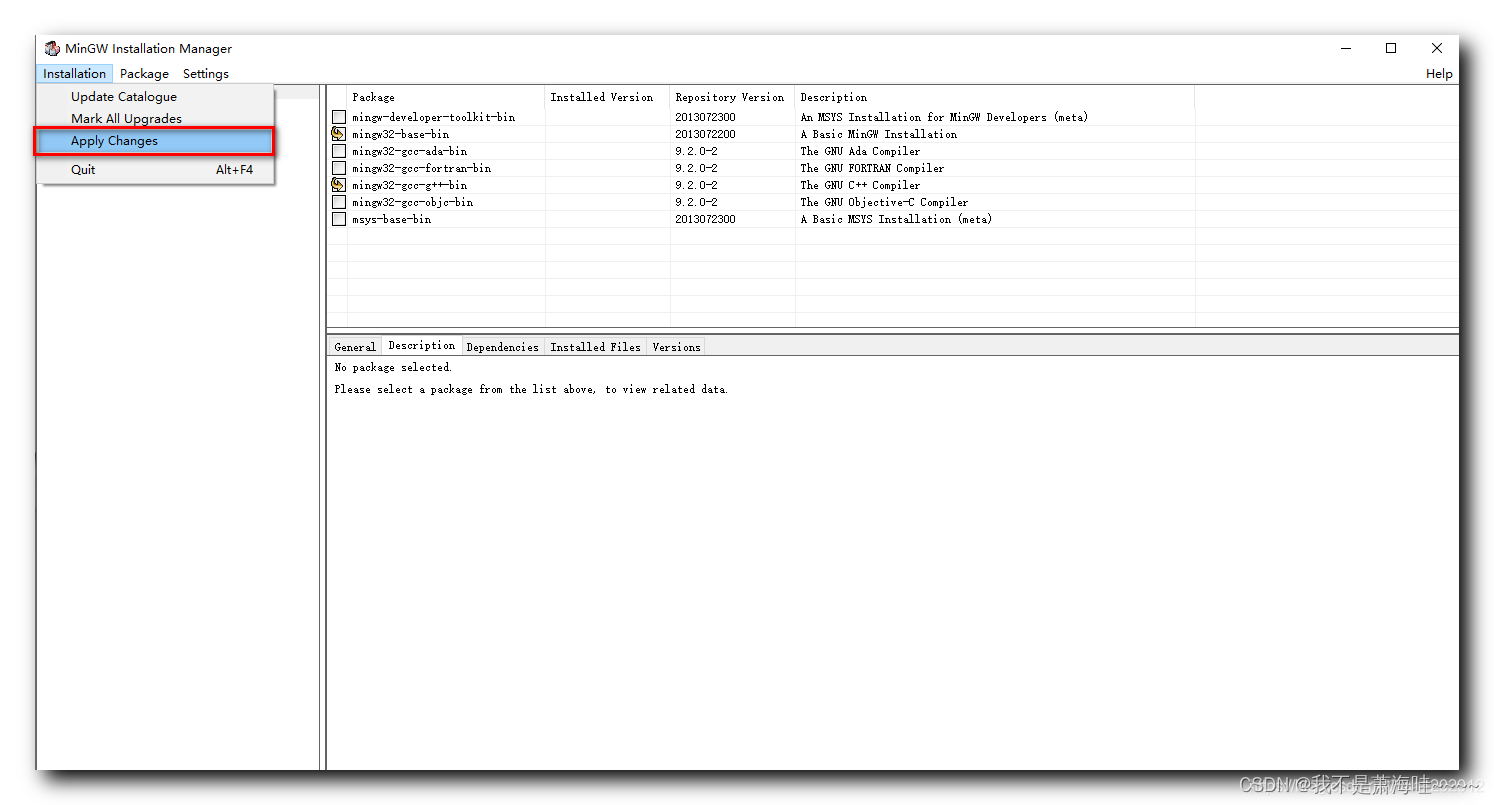The image size is (1494, 805).
Task: Click the marked icon beside mingw32-gcc-g++-bin
Action: click(x=339, y=184)
